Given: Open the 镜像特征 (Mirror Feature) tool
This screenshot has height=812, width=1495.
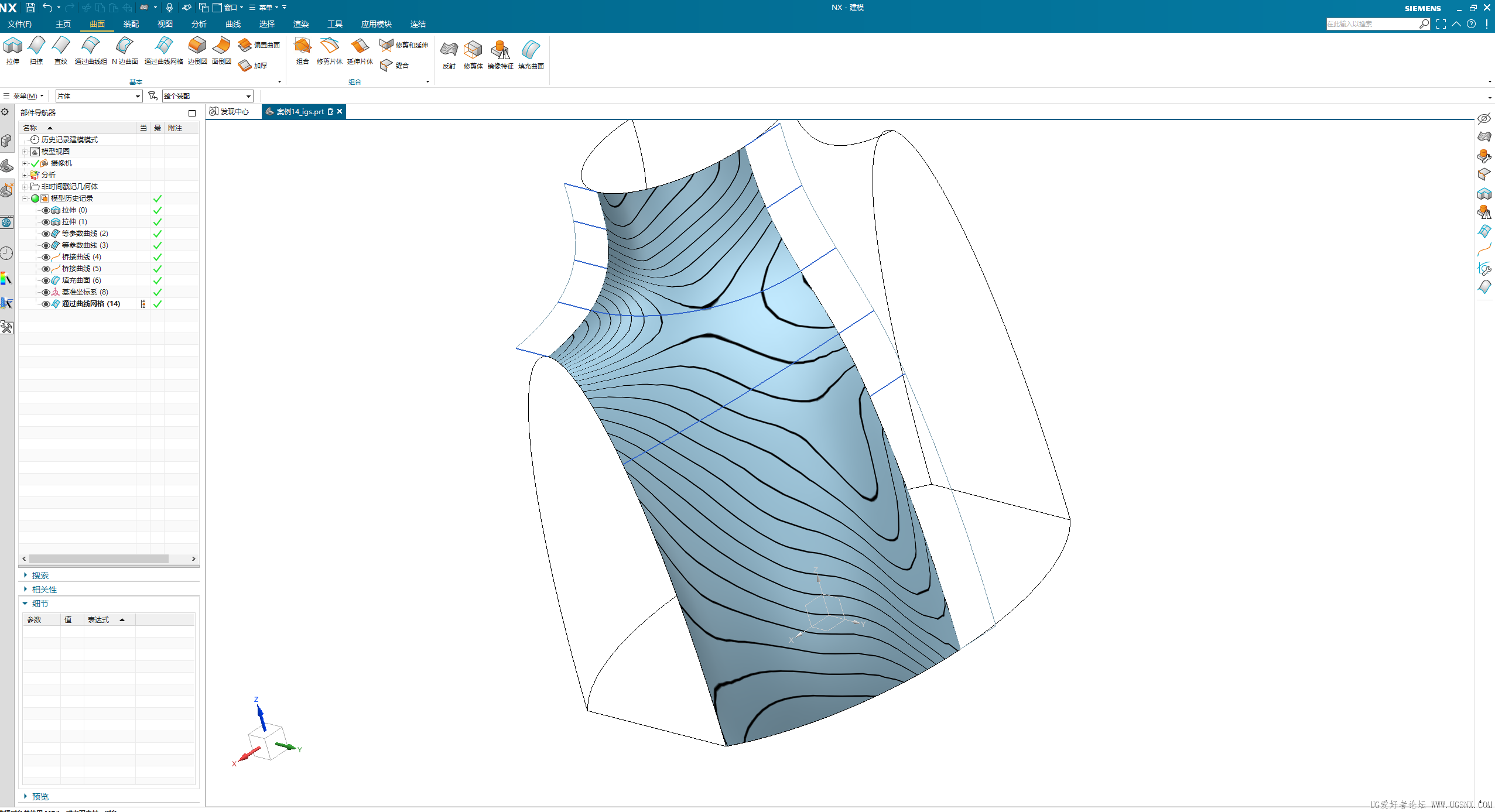Looking at the screenshot, I should 501,55.
